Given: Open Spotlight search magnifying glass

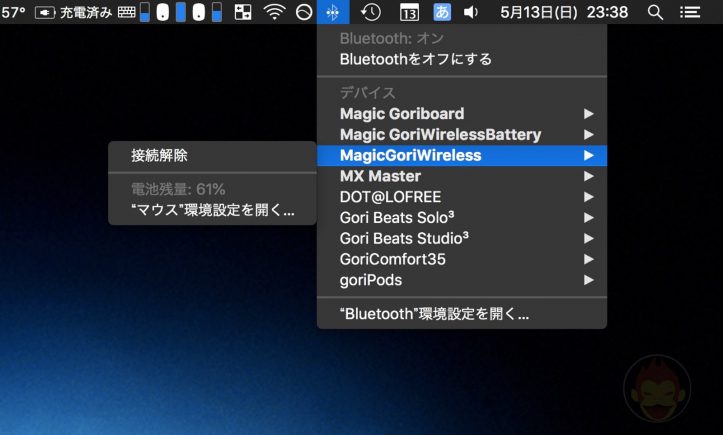Looking at the screenshot, I should (x=655, y=12).
